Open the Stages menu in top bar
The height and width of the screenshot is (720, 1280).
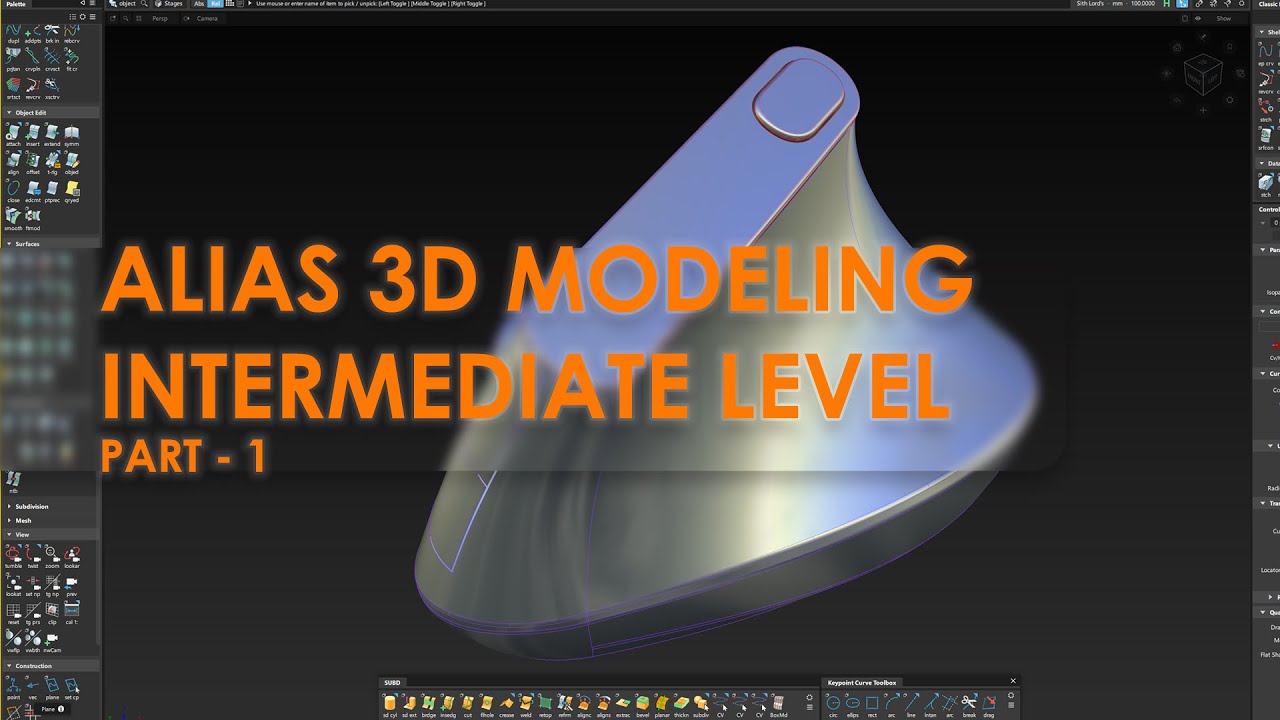coord(170,4)
